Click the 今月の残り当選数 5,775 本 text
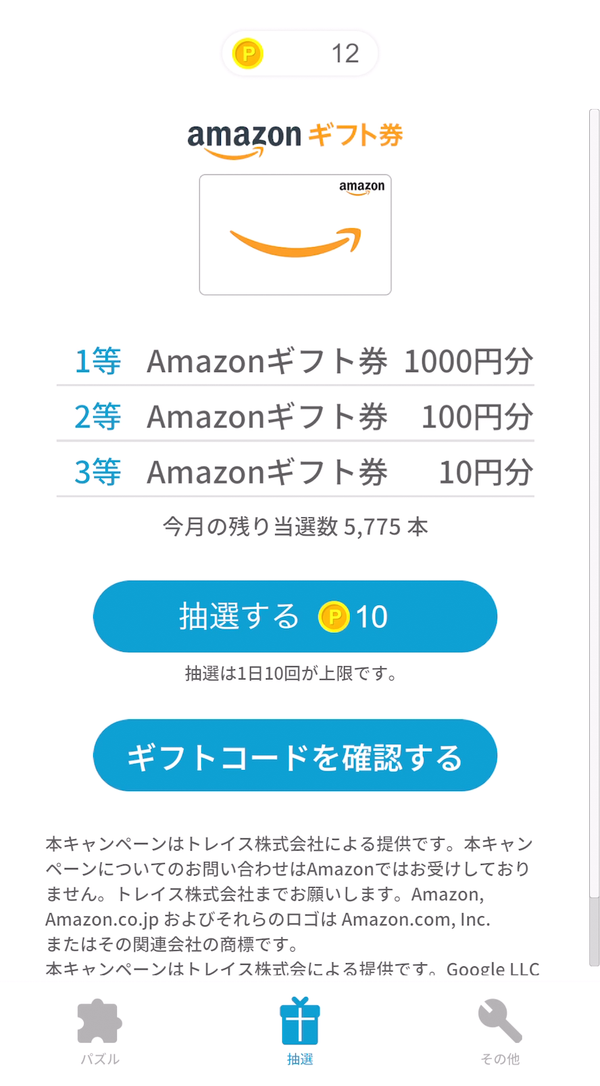Viewport: 600px width, 1086px height. [x=295, y=528]
